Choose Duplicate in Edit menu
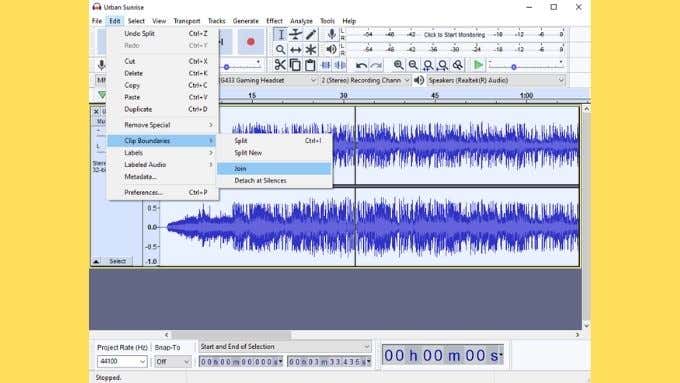This screenshot has height=383, width=680. pos(163,109)
